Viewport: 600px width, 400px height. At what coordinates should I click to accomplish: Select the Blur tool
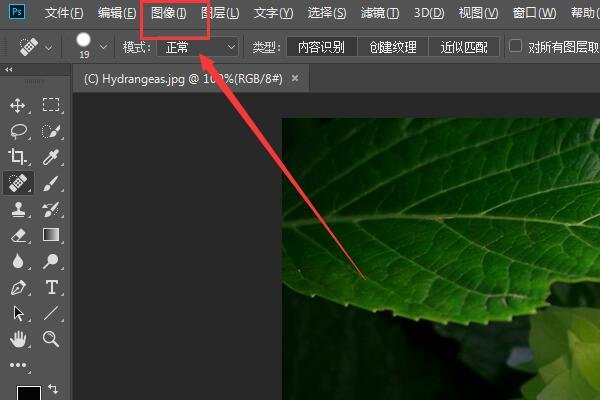point(18,261)
